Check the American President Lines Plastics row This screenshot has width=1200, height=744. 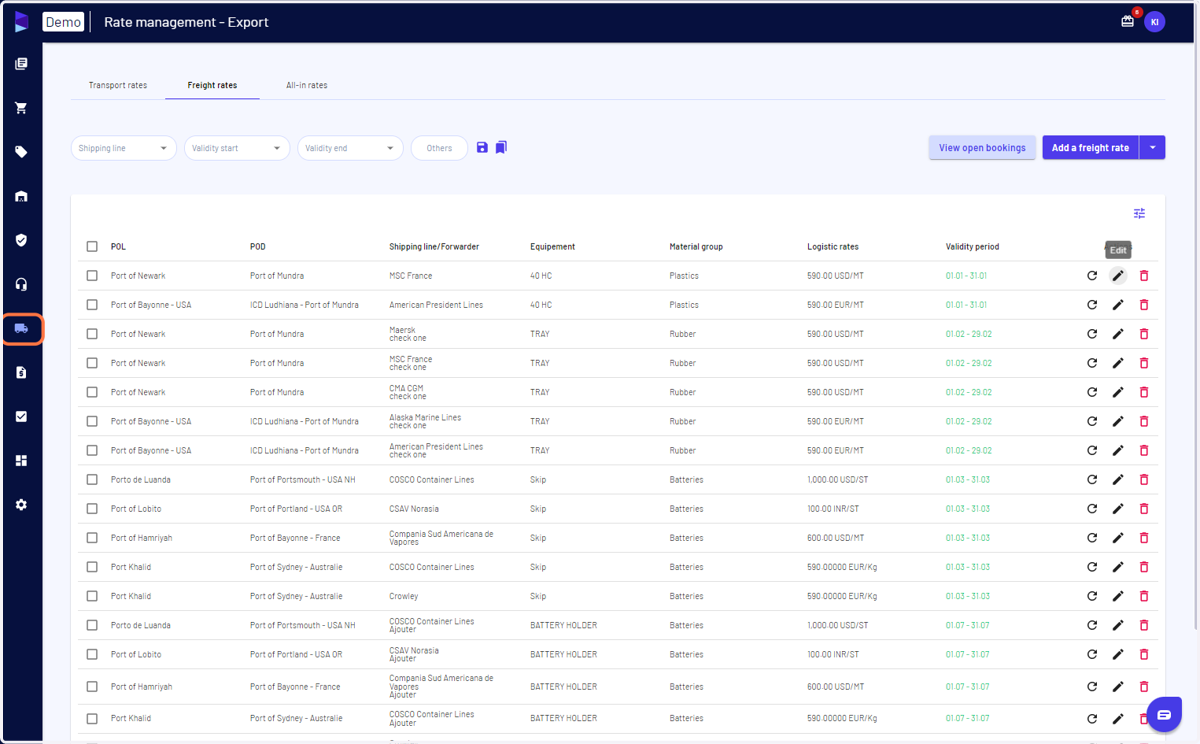(x=92, y=305)
